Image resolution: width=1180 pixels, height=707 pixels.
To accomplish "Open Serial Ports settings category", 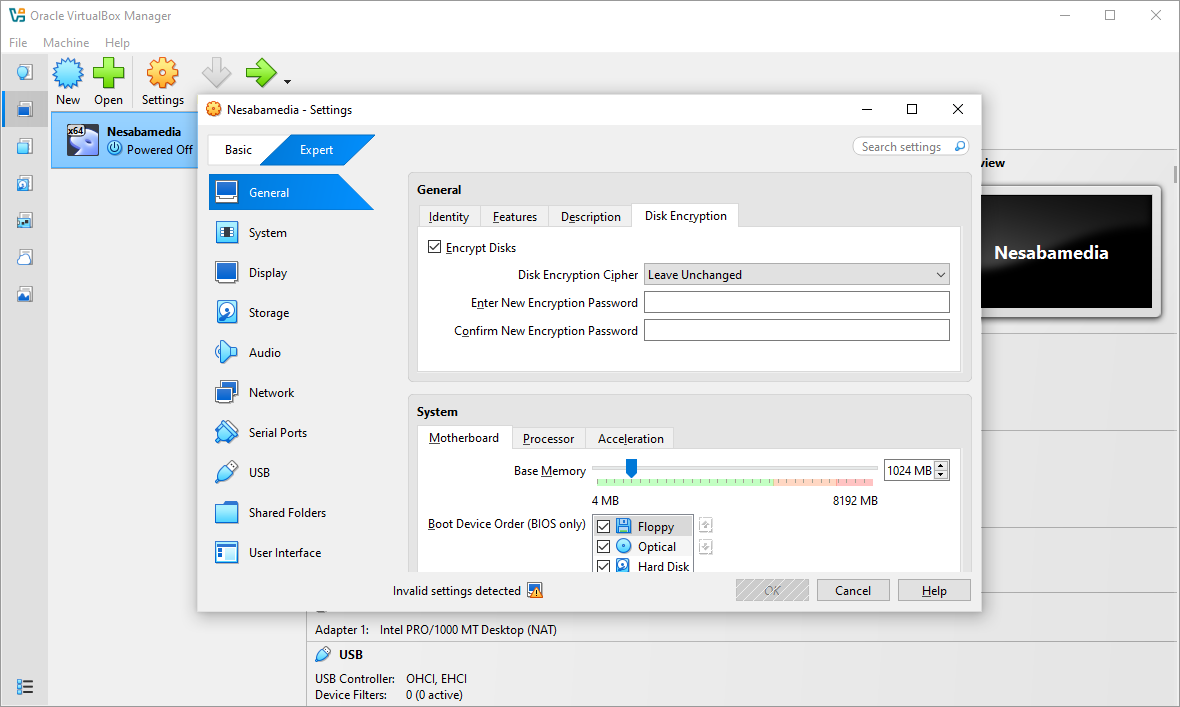I will (x=277, y=433).
